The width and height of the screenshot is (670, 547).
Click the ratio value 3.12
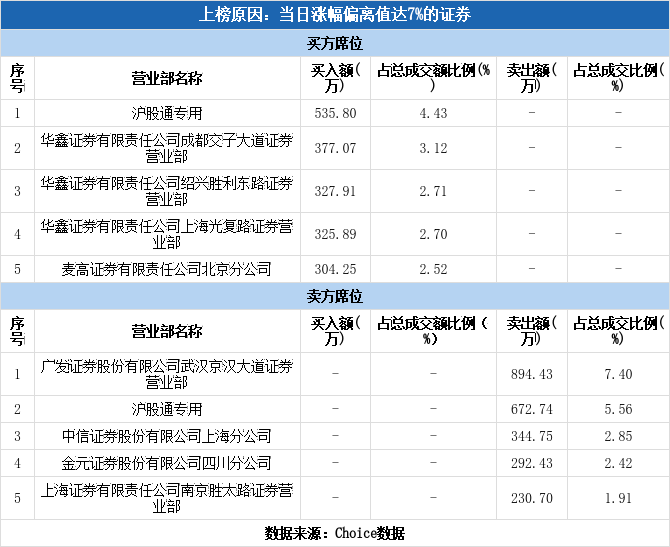pos(433,148)
